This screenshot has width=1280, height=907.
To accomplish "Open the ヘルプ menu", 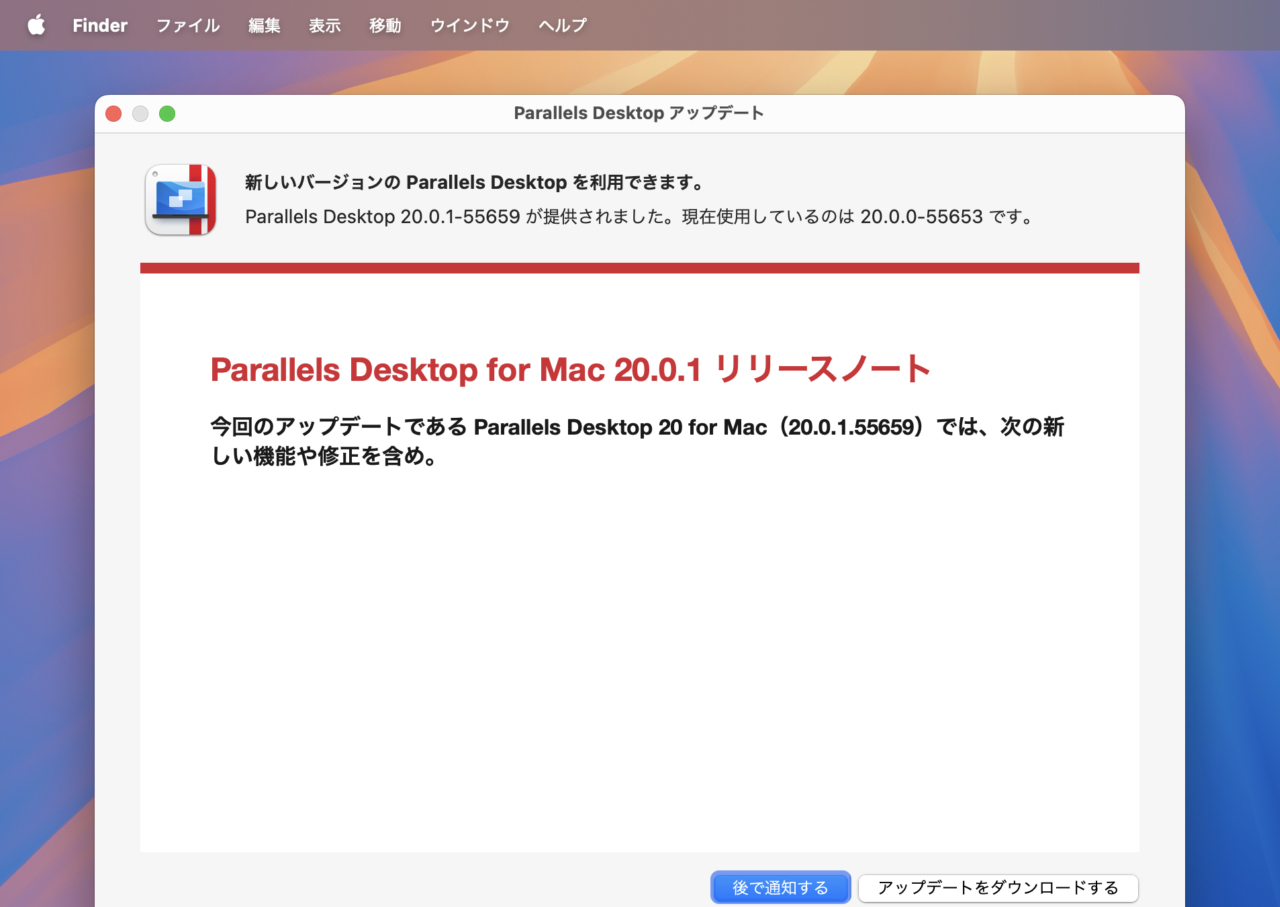I will [x=563, y=25].
